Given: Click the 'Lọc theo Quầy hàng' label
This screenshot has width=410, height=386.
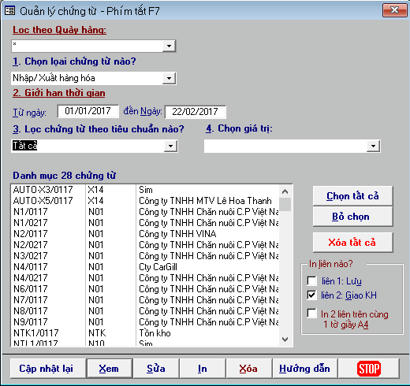Looking at the screenshot, I should (59, 30).
